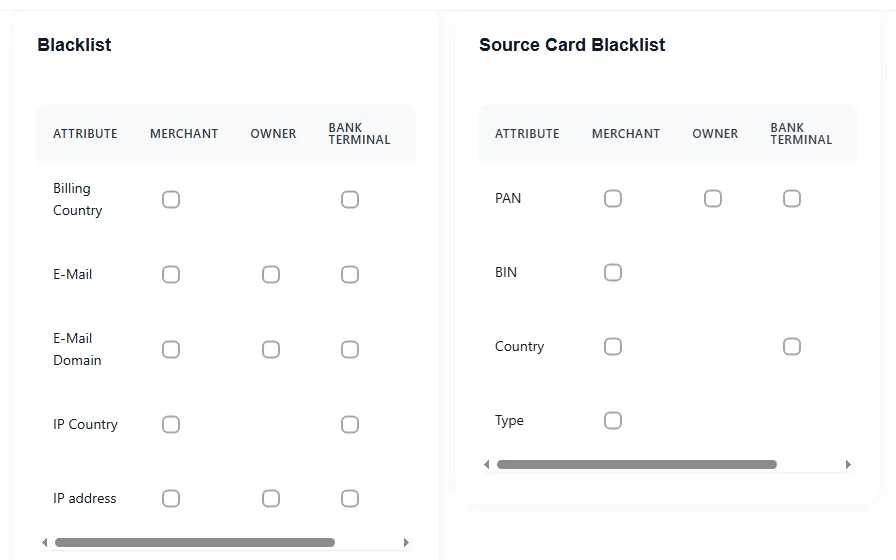Enable IP Country Merchant checkbox

point(171,424)
